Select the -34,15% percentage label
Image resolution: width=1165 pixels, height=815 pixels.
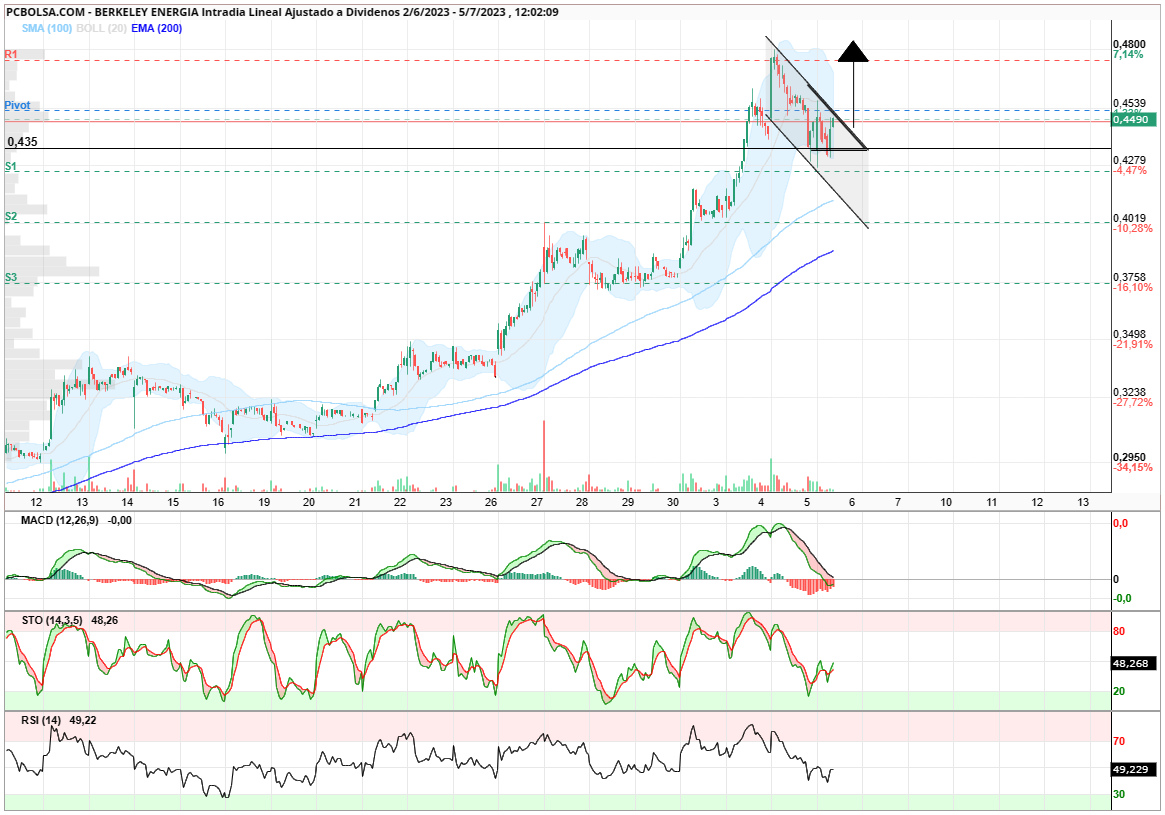pyautogui.click(x=1133, y=467)
